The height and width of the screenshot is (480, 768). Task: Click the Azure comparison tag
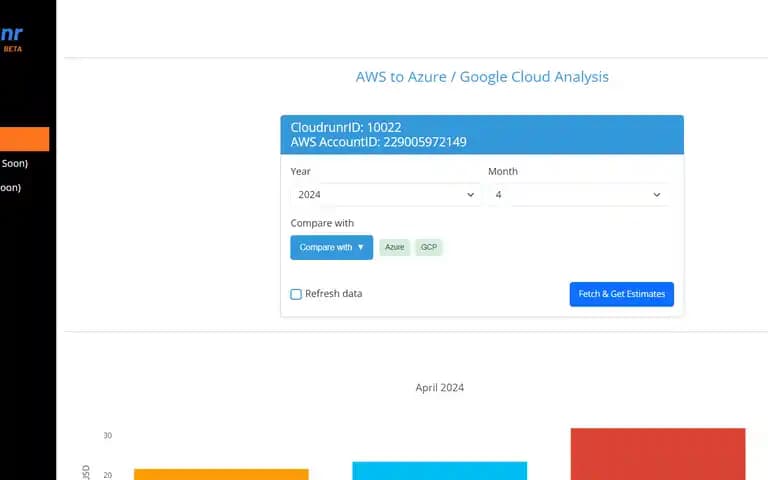pyautogui.click(x=394, y=247)
